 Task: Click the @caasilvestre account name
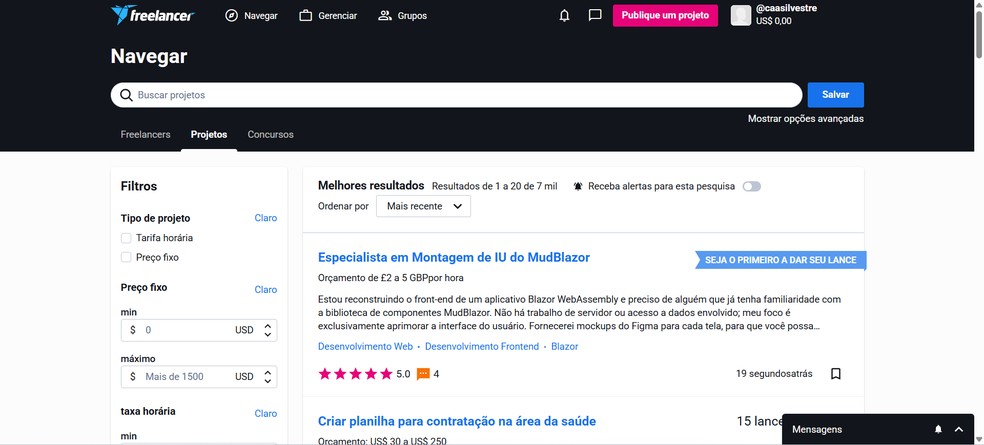[x=786, y=9]
